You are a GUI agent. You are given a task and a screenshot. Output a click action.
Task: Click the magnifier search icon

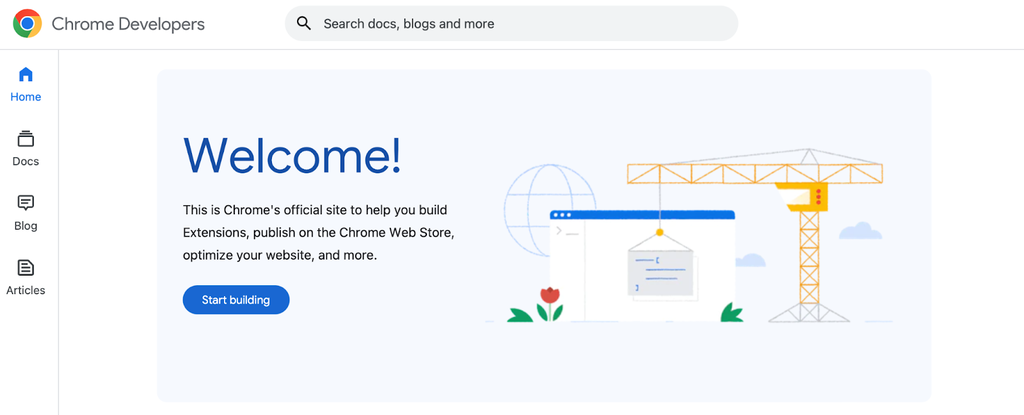[x=304, y=24]
